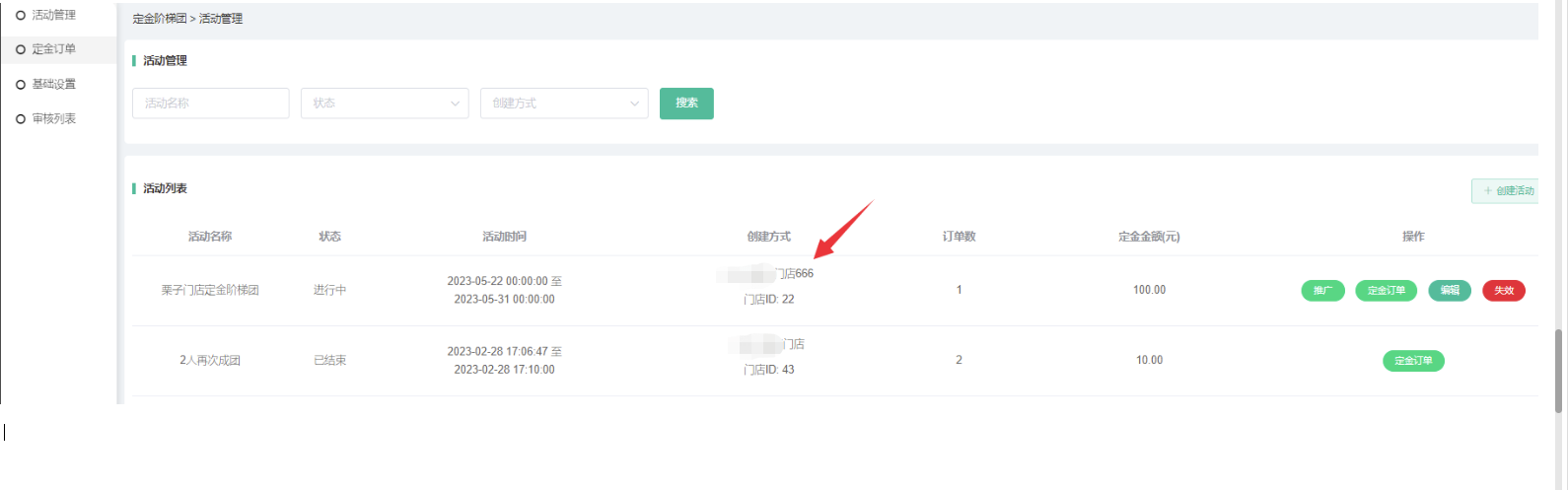The image size is (1568, 490).
Task: Open 活动管理 in the left sidebar
Action: 53,15
